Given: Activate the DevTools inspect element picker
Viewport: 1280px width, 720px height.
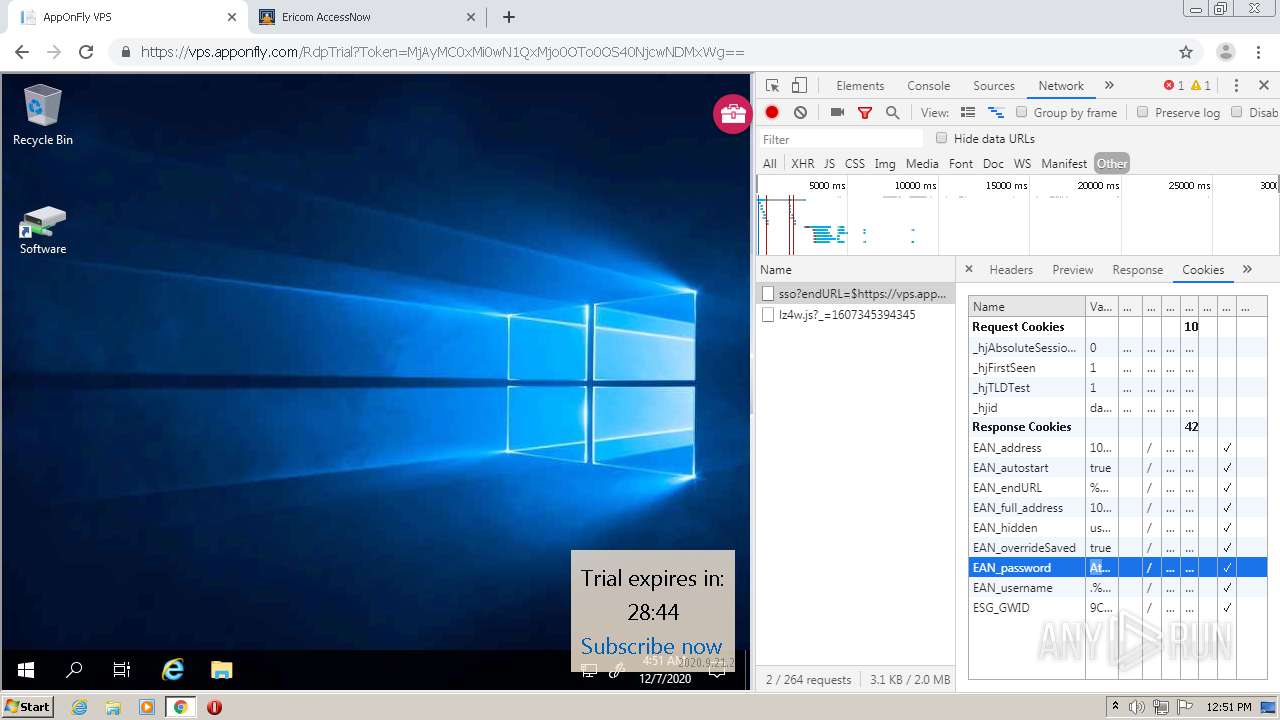Looking at the screenshot, I should [x=772, y=86].
